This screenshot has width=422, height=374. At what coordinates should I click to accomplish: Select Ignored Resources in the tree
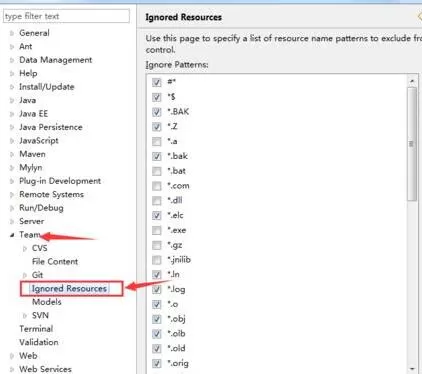pos(69,288)
